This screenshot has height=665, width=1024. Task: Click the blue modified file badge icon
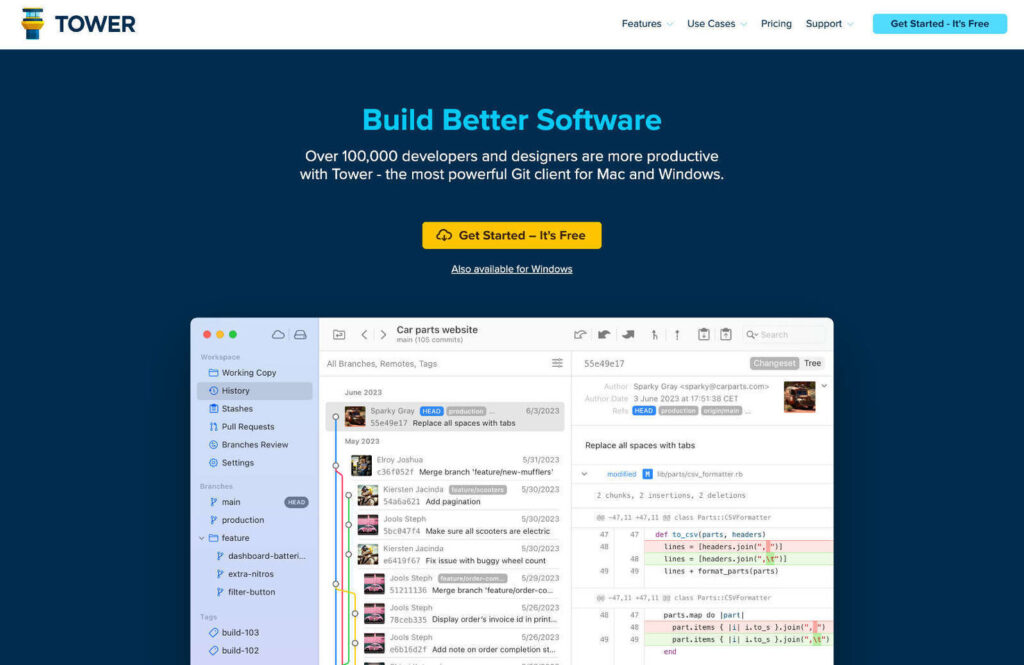(647, 474)
